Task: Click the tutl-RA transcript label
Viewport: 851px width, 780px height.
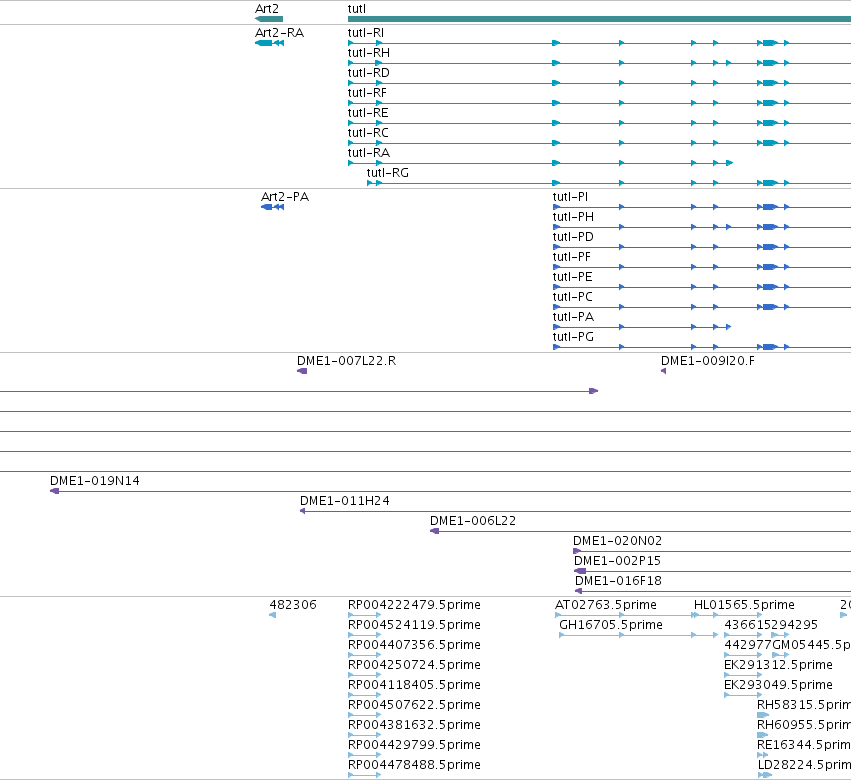Action: click(x=369, y=153)
